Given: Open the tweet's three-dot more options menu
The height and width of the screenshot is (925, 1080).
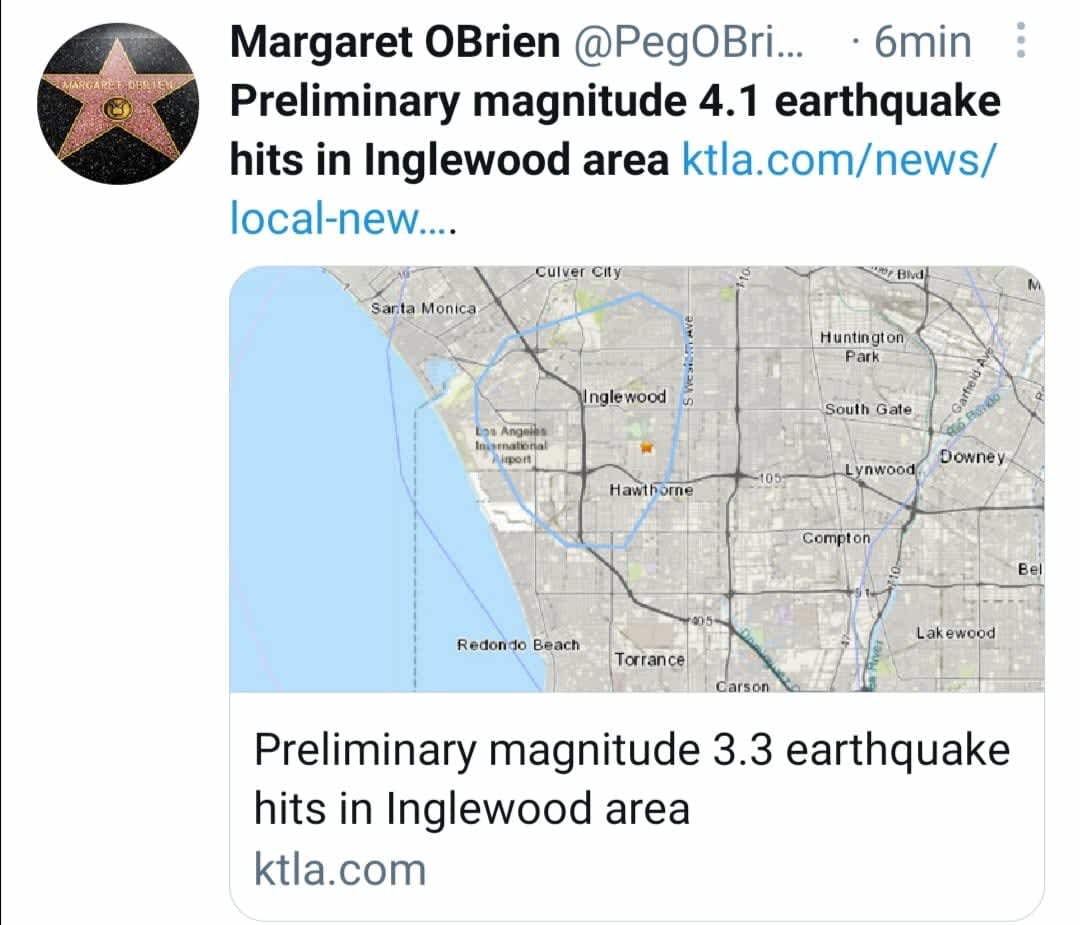Looking at the screenshot, I should coord(1020,42).
